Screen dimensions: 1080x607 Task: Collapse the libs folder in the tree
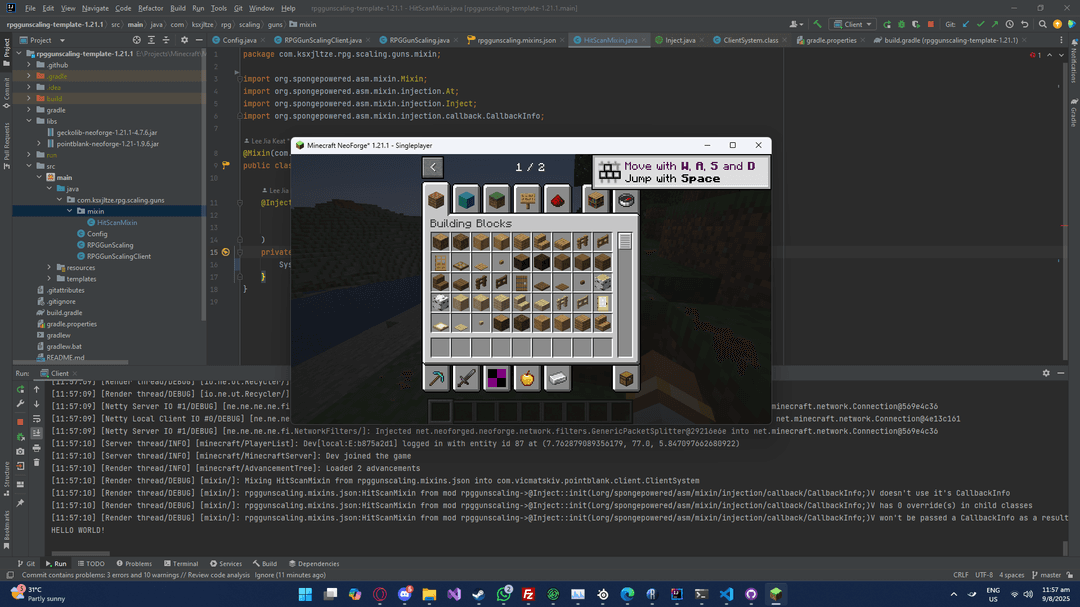point(29,121)
